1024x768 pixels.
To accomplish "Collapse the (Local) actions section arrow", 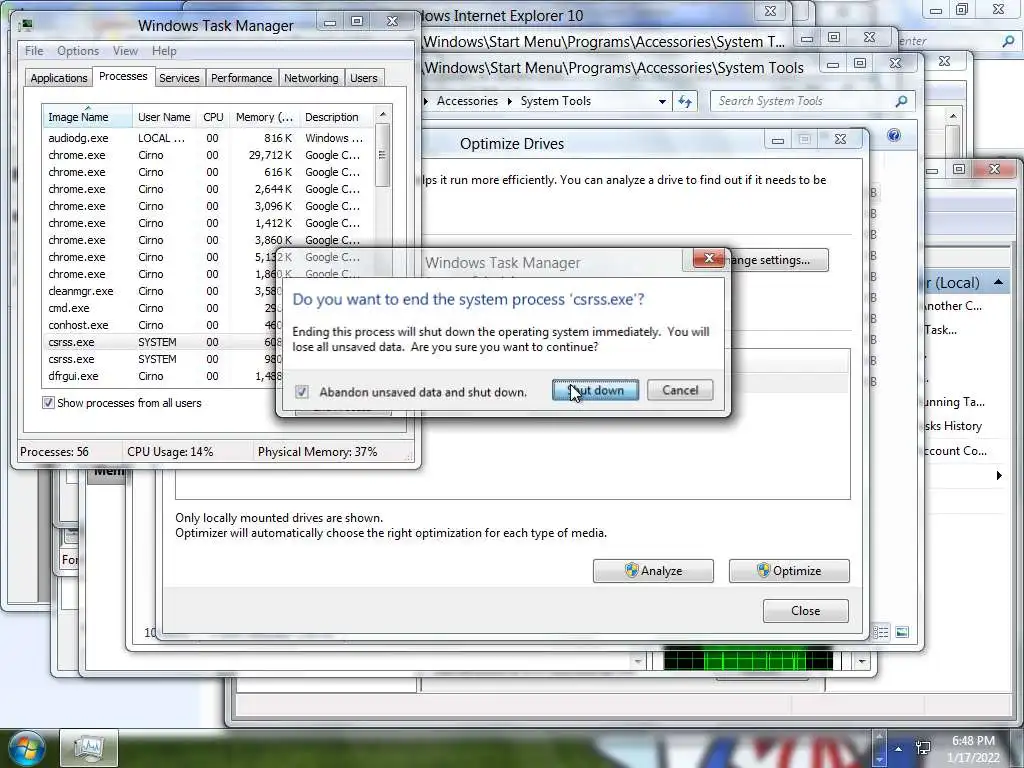I will pos(999,282).
